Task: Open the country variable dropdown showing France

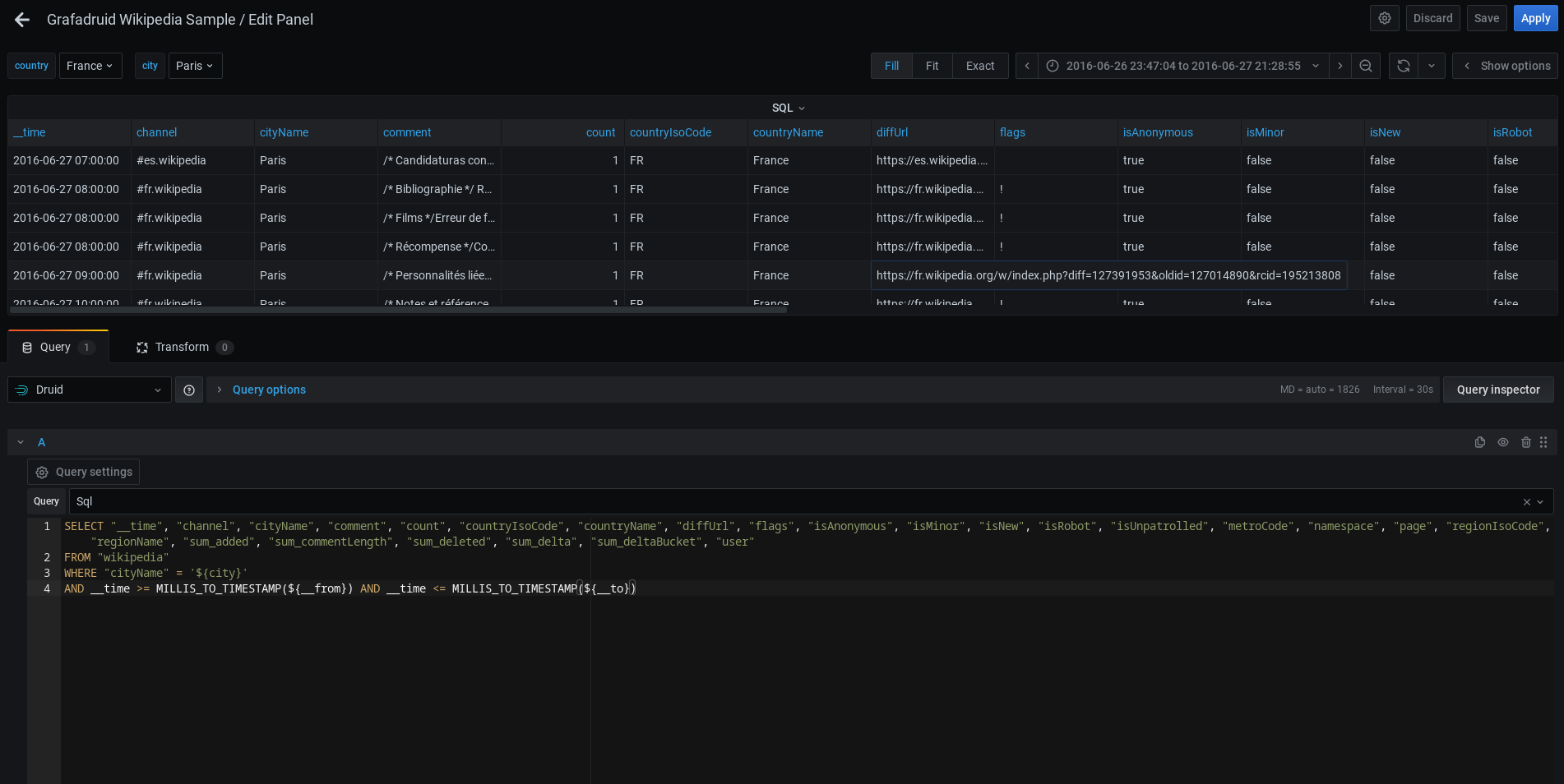Action: (90, 66)
